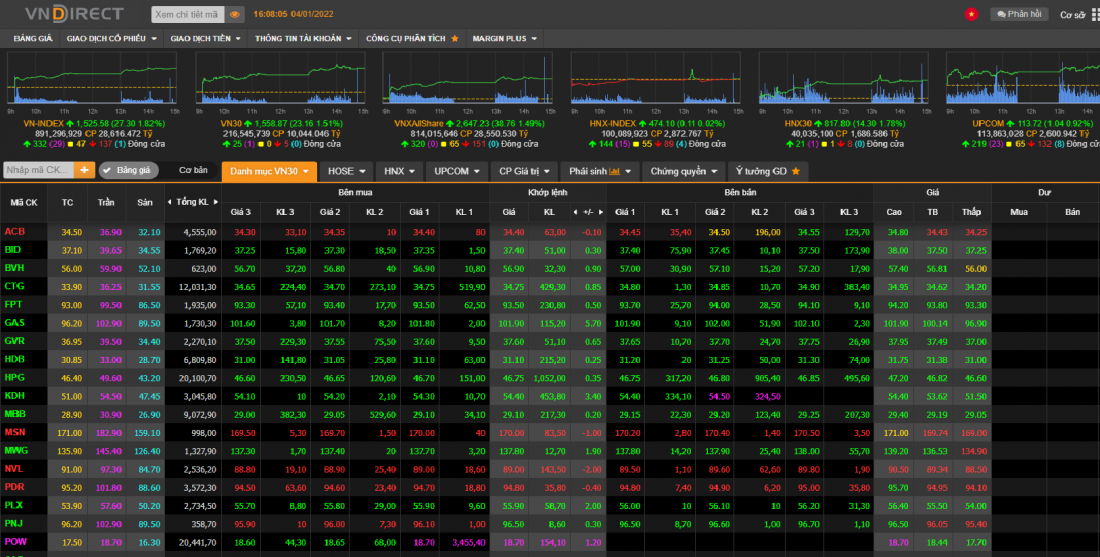The width and height of the screenshot is (1100, 557).
Task: Click the TC column header
Action: pyautogui.click(x=67, y=202)
